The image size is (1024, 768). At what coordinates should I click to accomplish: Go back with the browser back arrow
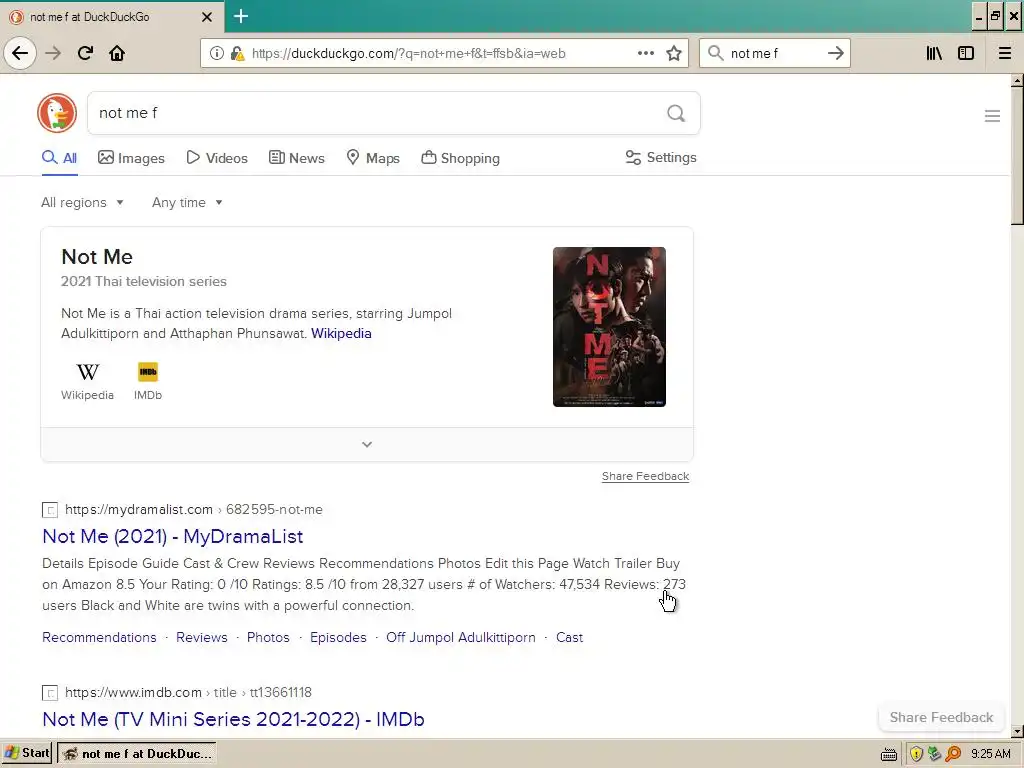20,53
